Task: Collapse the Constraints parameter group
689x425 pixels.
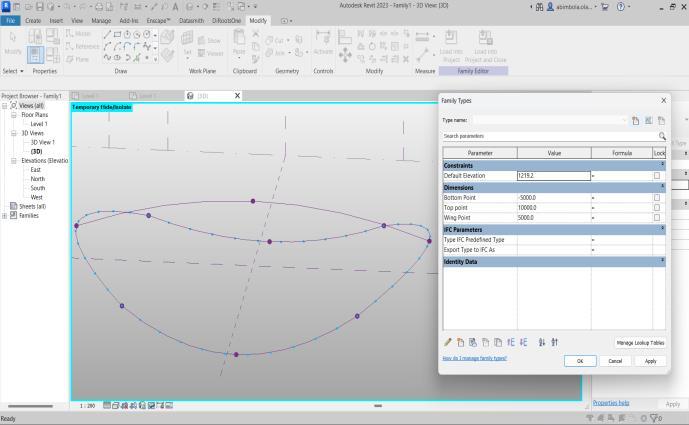Action: (x=662, y=164)
